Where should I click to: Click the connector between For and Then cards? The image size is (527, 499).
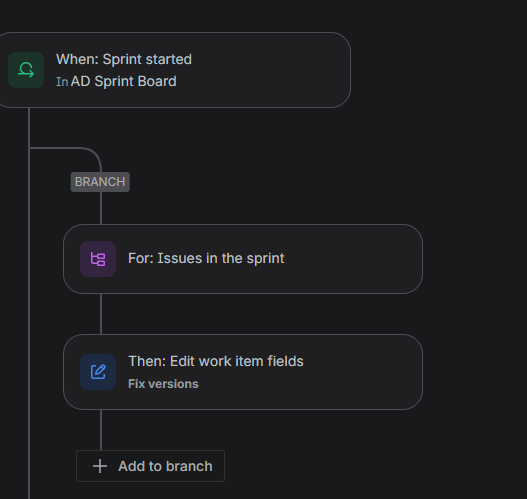tap(101, 314)
